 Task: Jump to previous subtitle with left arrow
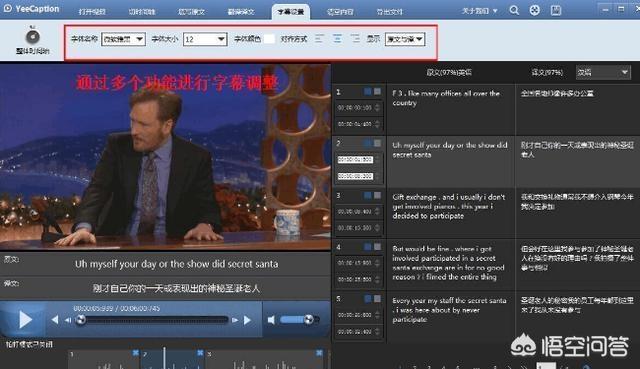pos(55,320)
